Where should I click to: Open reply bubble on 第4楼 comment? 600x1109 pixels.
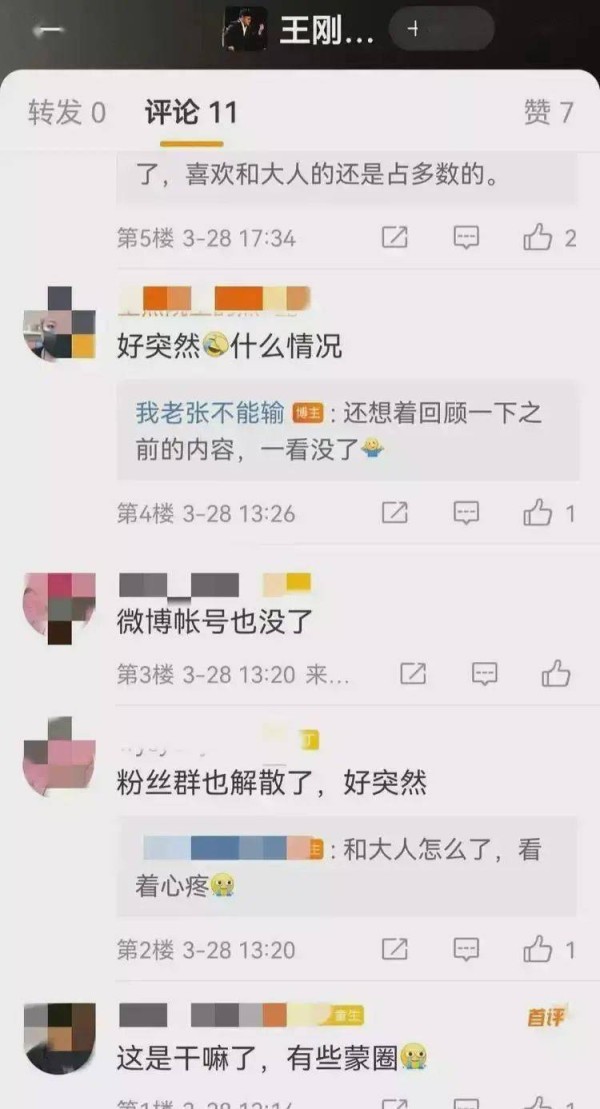coord(466,513)
